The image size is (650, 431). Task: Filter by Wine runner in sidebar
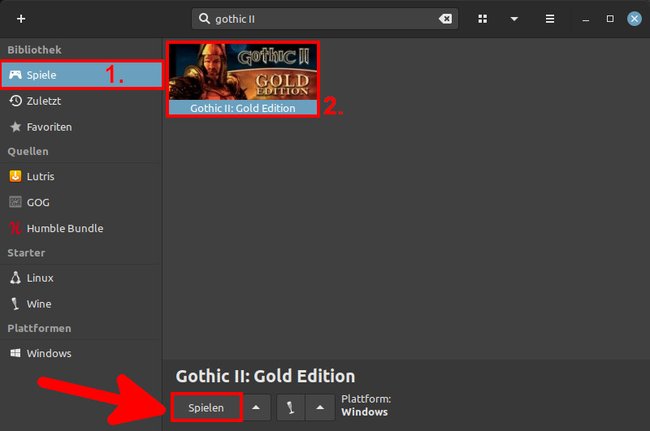pyautogui.click(x=81, y=304)
